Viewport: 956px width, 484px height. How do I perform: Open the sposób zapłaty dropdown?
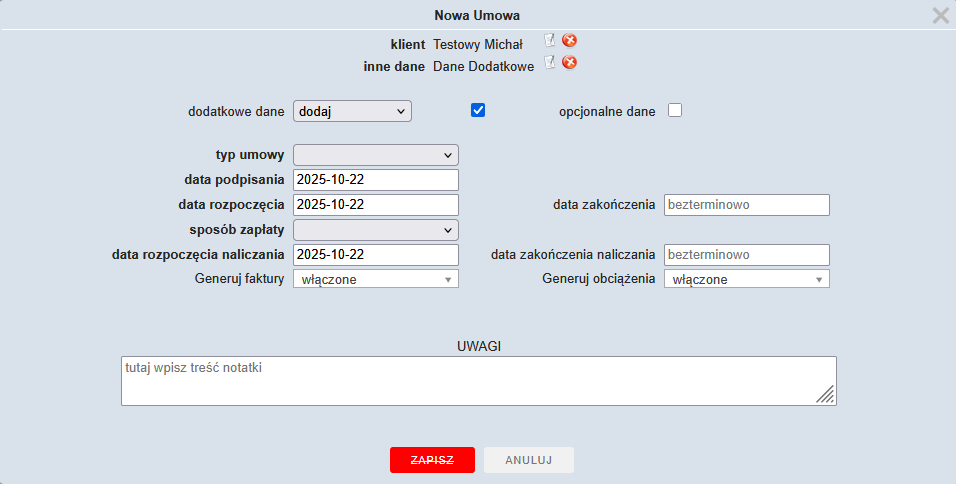(375, 230)
